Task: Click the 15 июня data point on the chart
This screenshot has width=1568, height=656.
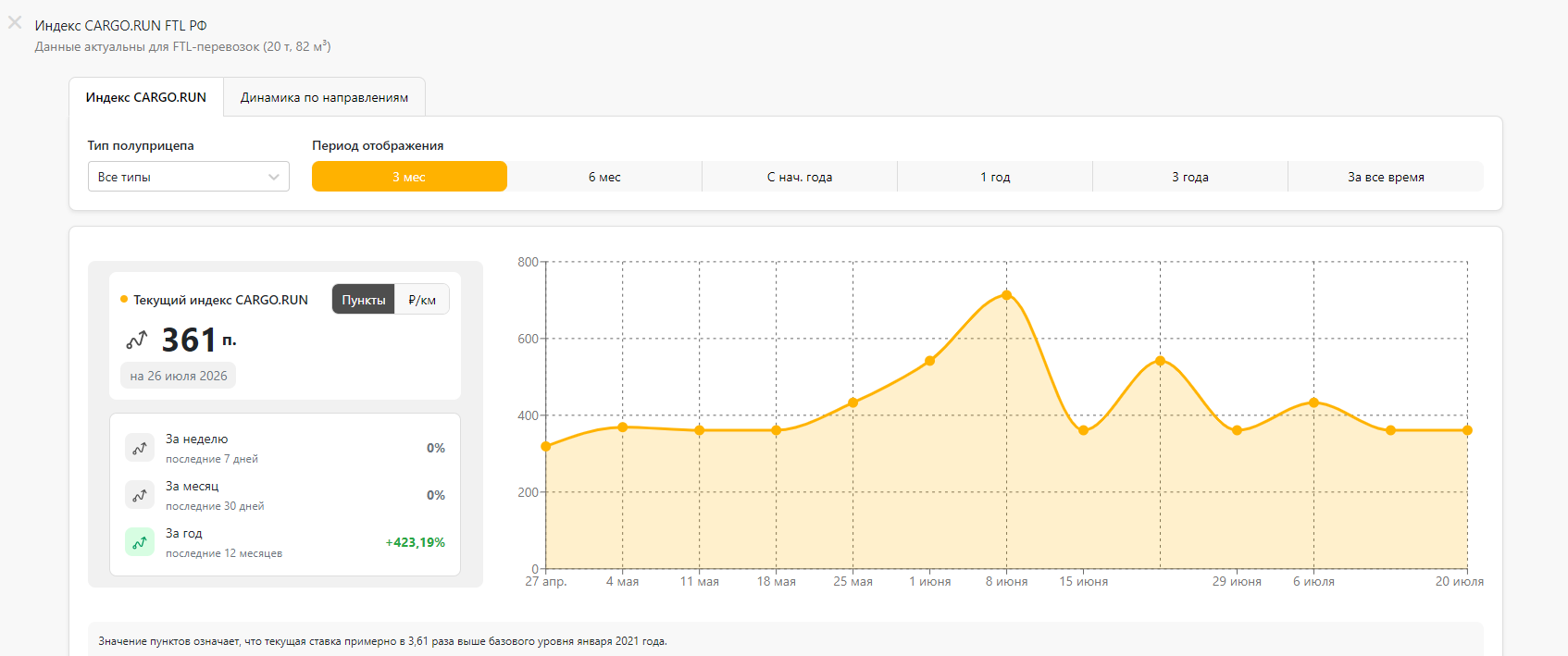Action: [x=1084, y=430]
